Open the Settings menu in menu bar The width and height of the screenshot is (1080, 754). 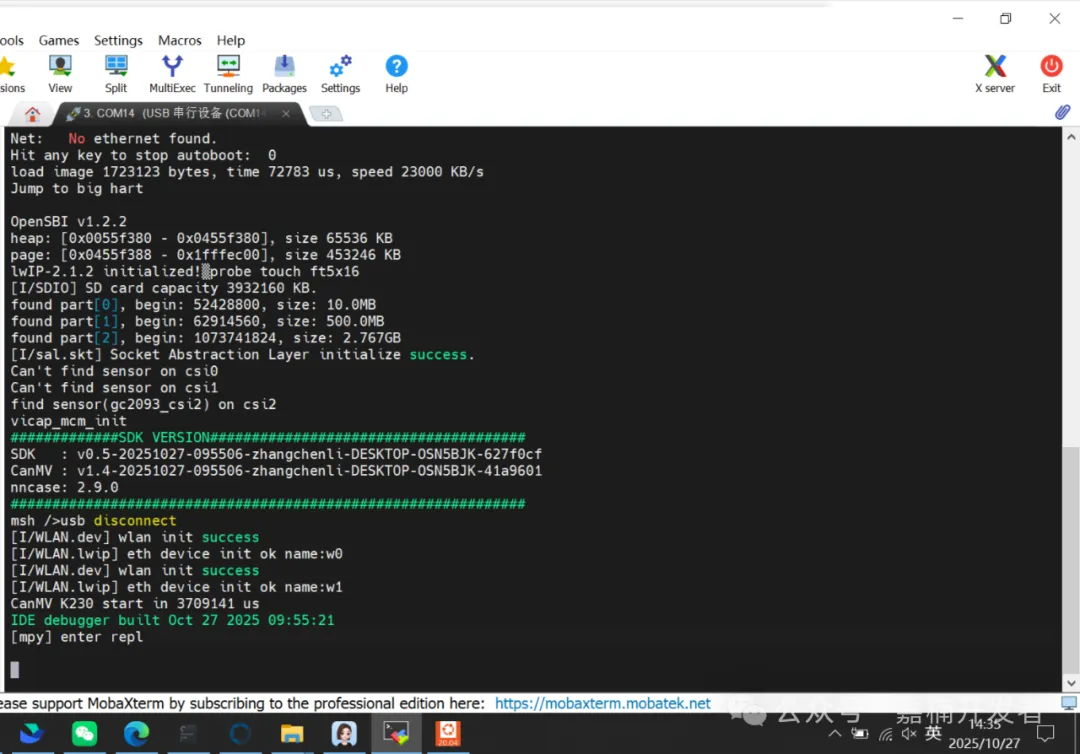click(x=118, y=40)
